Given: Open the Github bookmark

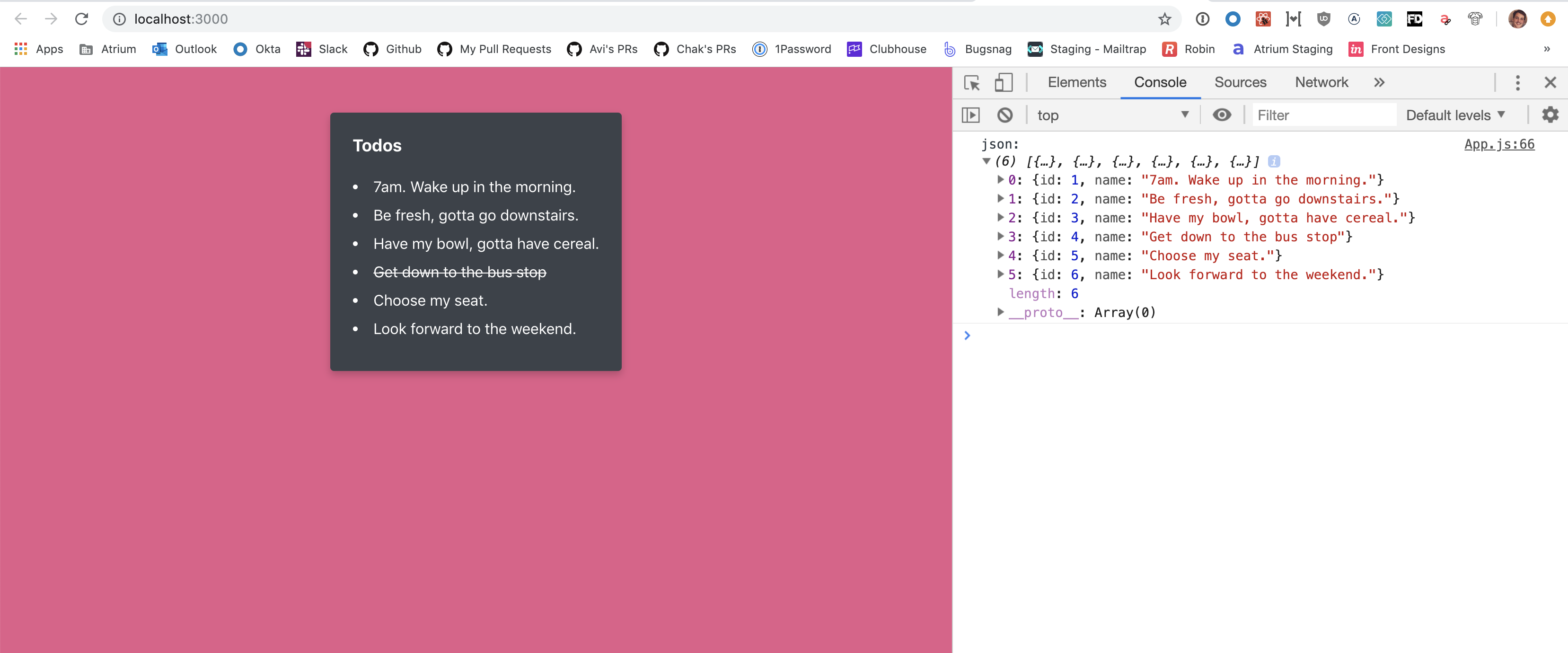Looking at the screenshot, I should pos(393,49).
